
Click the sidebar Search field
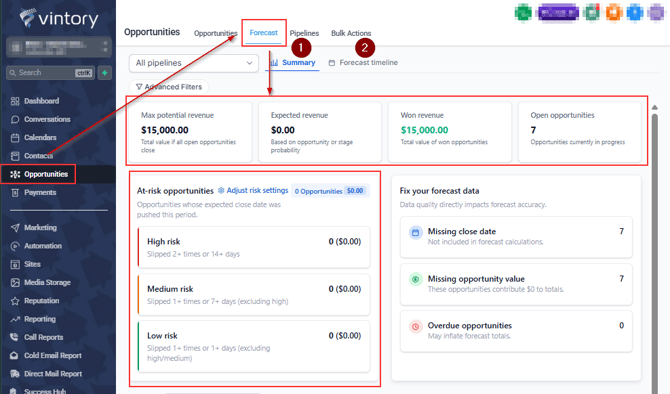[x=50, y=73]
